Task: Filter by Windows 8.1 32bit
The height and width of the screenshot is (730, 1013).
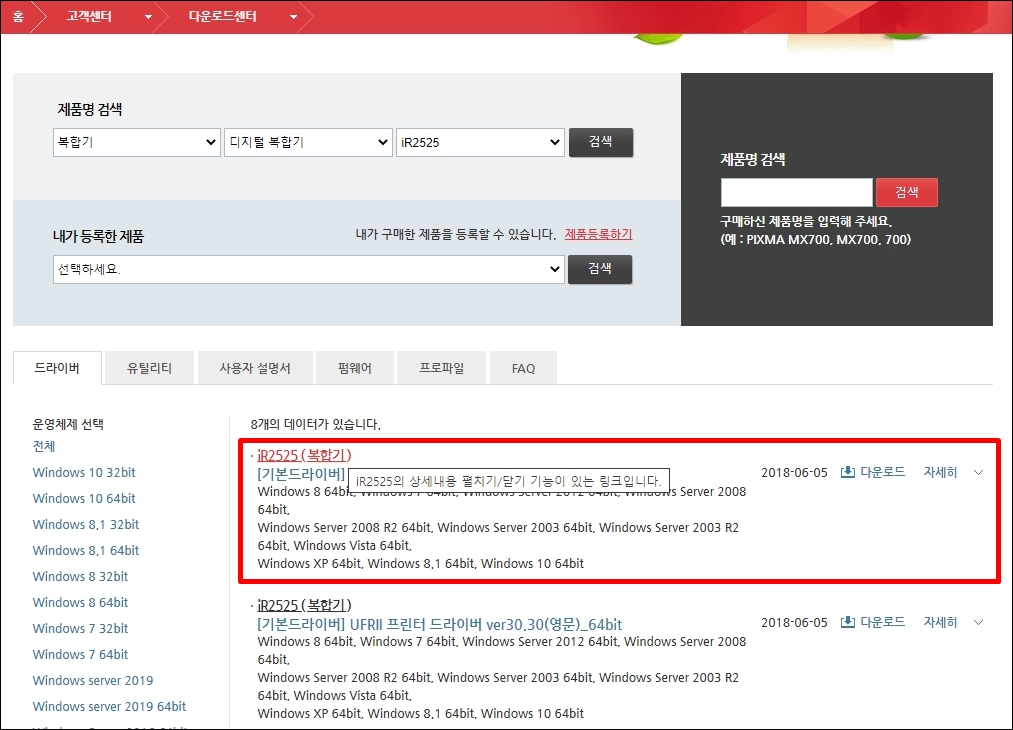Action: 86,524
